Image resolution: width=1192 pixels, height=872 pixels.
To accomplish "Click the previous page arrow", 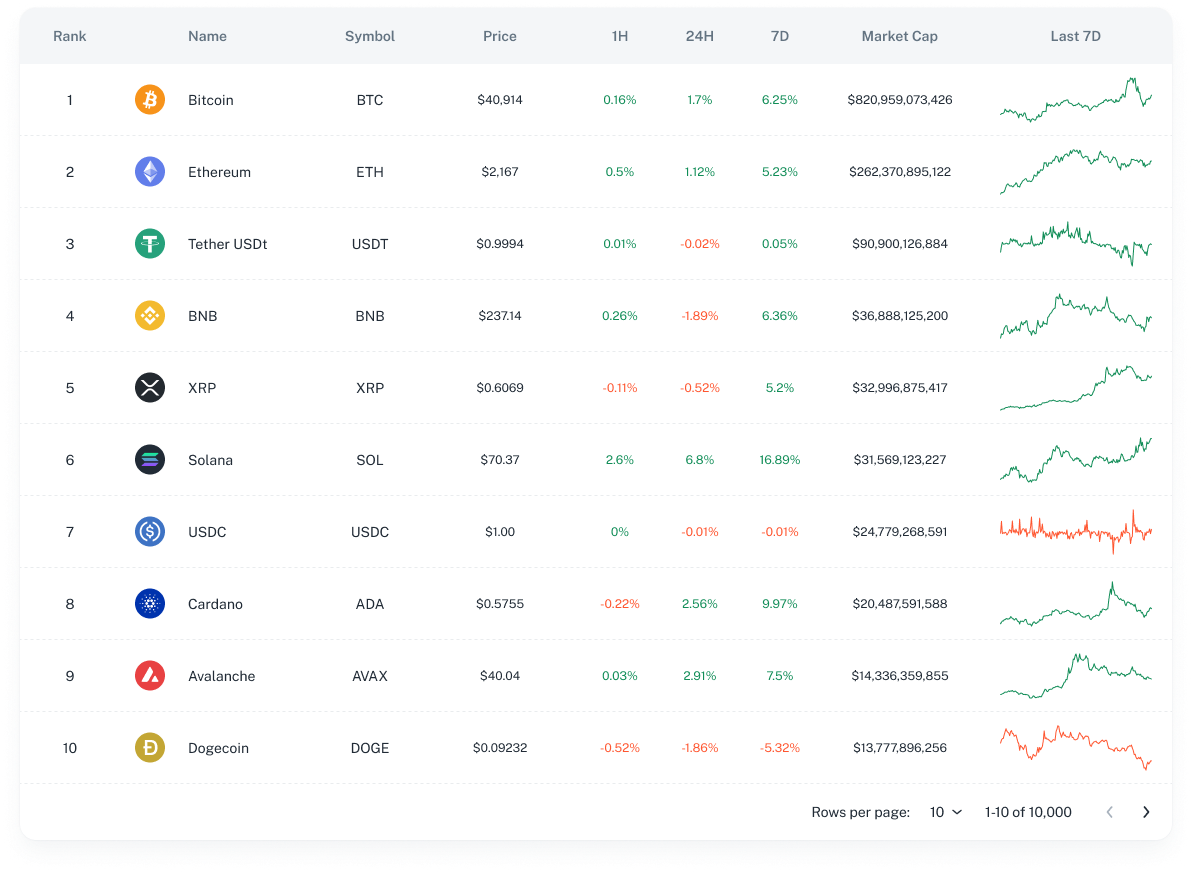I will [1109, 812].
